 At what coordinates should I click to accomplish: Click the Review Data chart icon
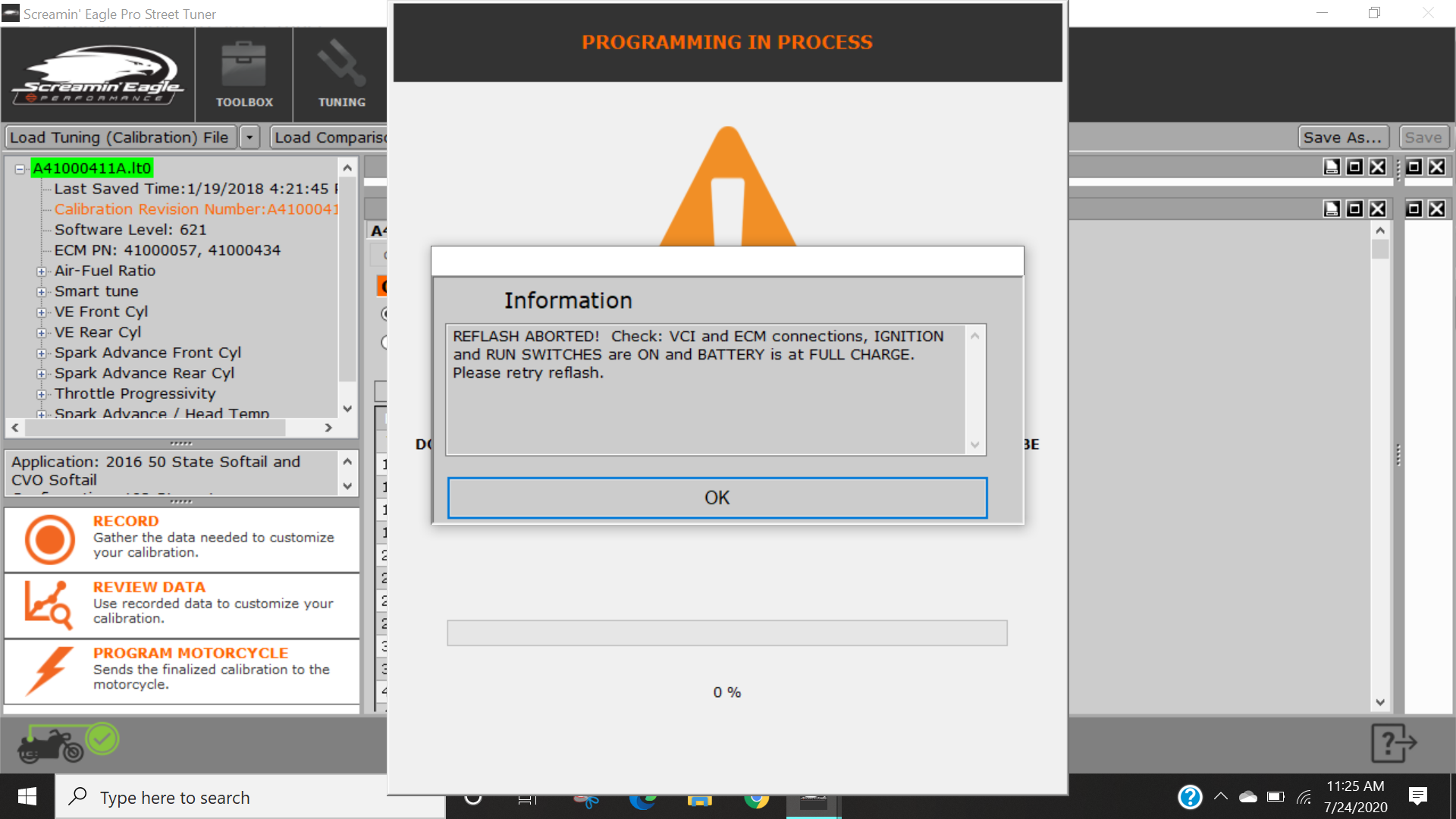48,605
